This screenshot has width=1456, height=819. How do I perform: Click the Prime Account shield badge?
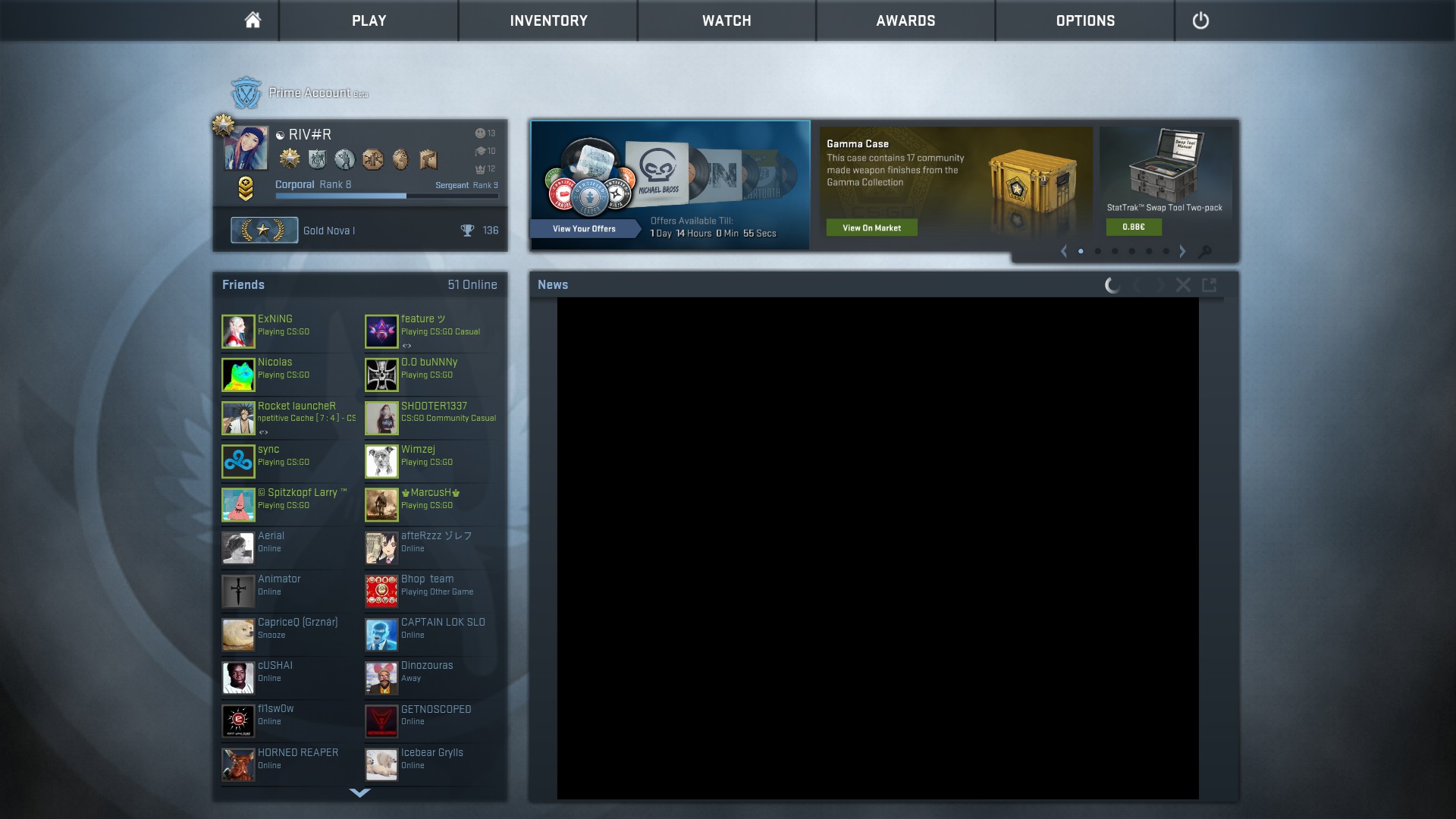246,93
